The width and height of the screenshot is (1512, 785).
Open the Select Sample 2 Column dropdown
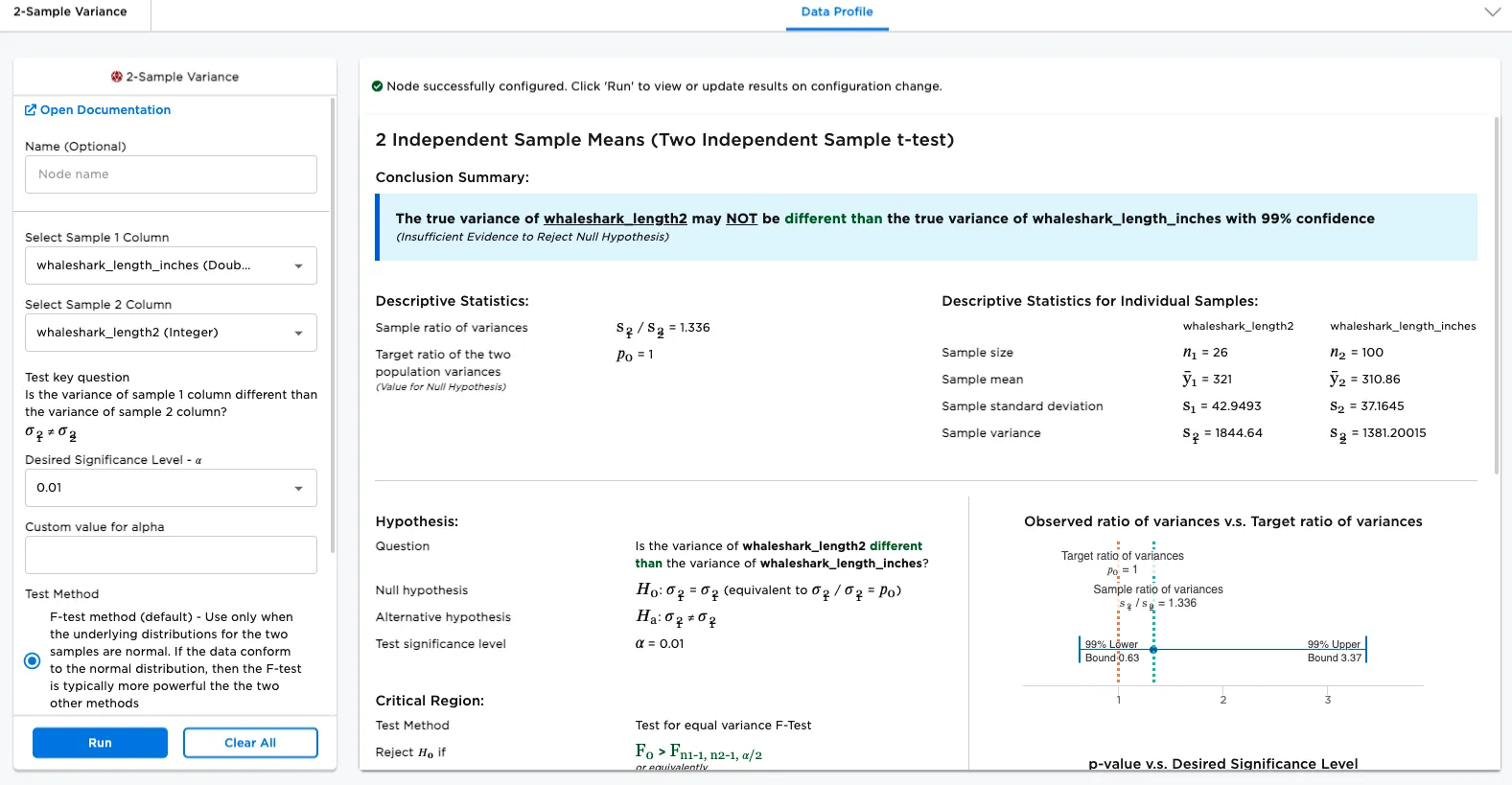pos(171,333)
